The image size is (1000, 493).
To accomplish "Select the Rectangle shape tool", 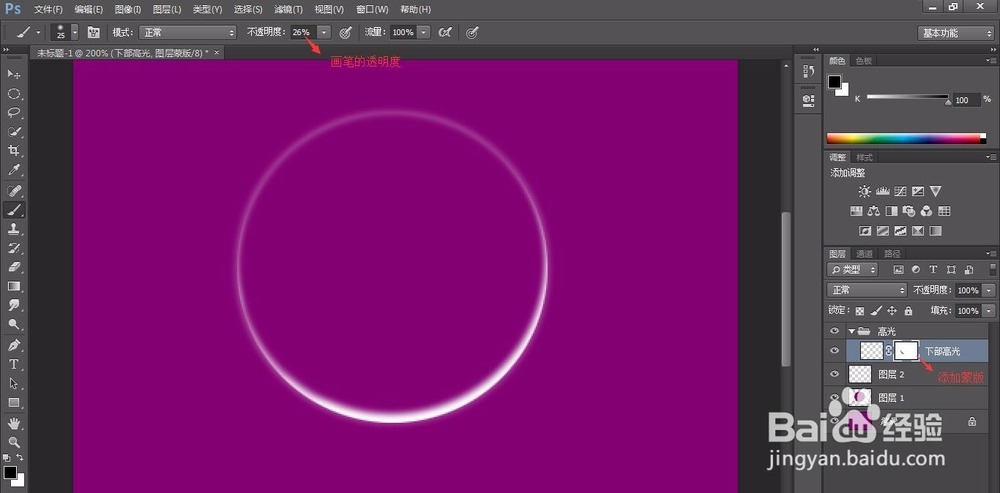I will click(x=13, y=402).
